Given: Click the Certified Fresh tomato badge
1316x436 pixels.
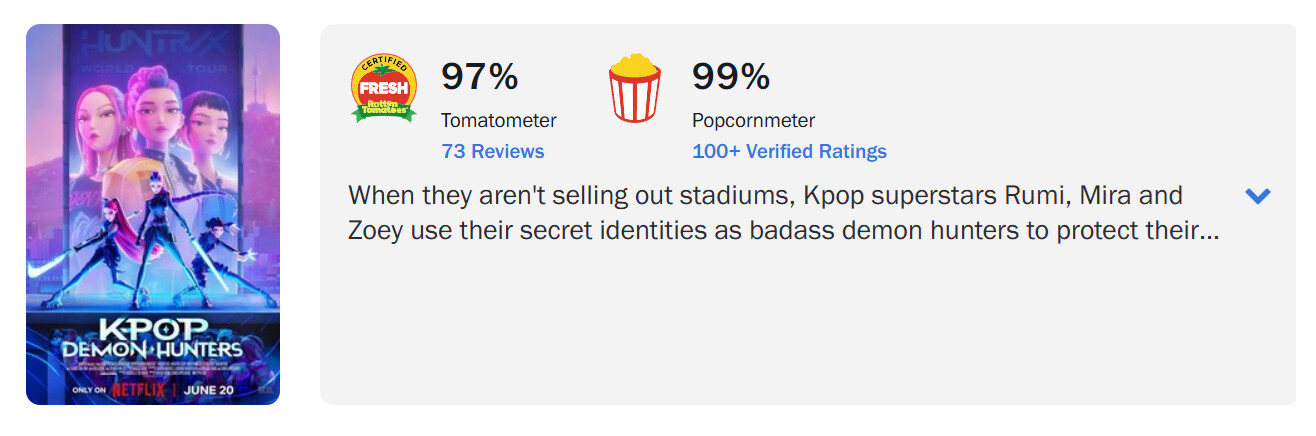Looking at the screenshot, I should tap(384, 88).
